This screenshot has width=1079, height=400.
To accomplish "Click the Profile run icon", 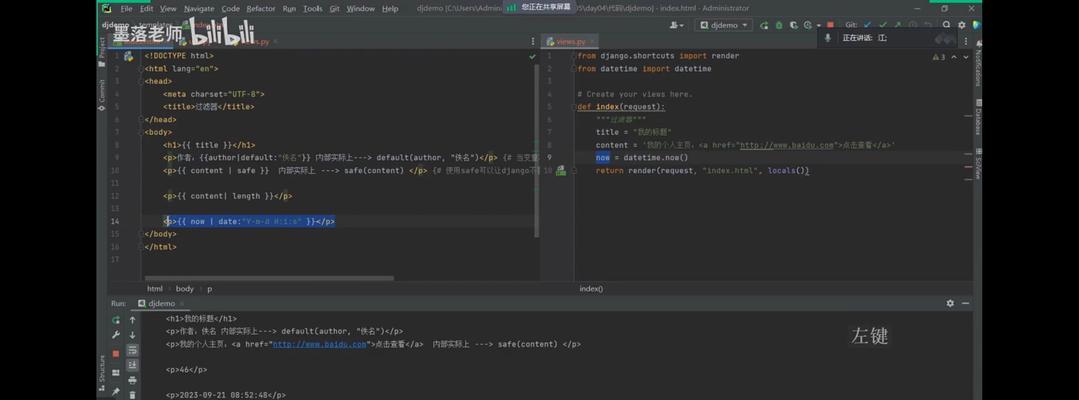I will point(806,25).
